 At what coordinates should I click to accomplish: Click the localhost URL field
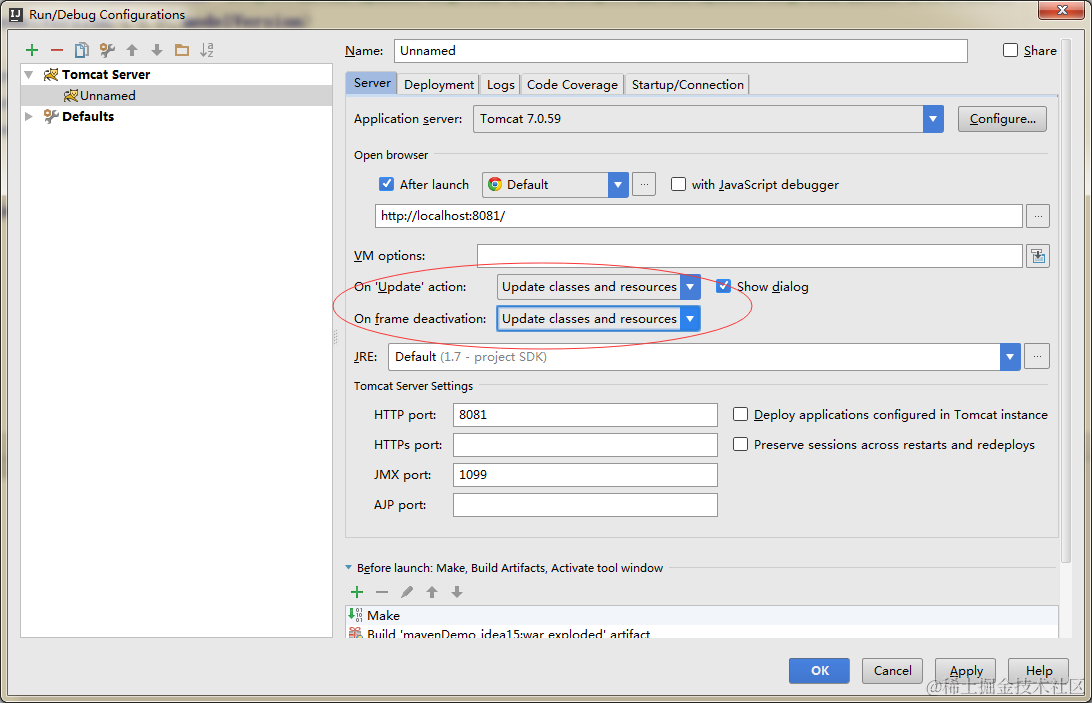699,216
